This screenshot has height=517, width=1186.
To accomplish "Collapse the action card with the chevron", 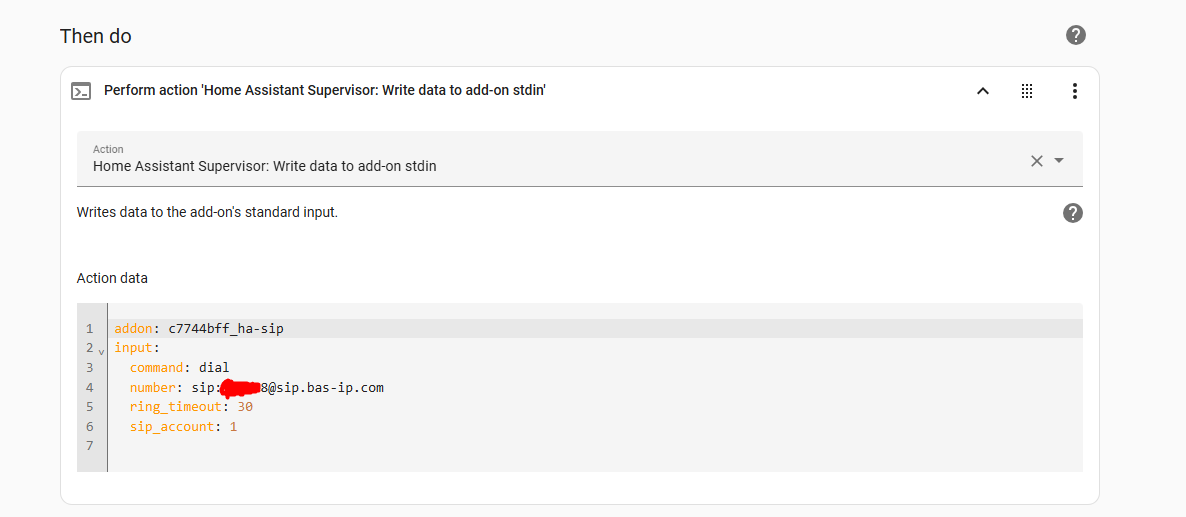I will (x=982, y=91).
